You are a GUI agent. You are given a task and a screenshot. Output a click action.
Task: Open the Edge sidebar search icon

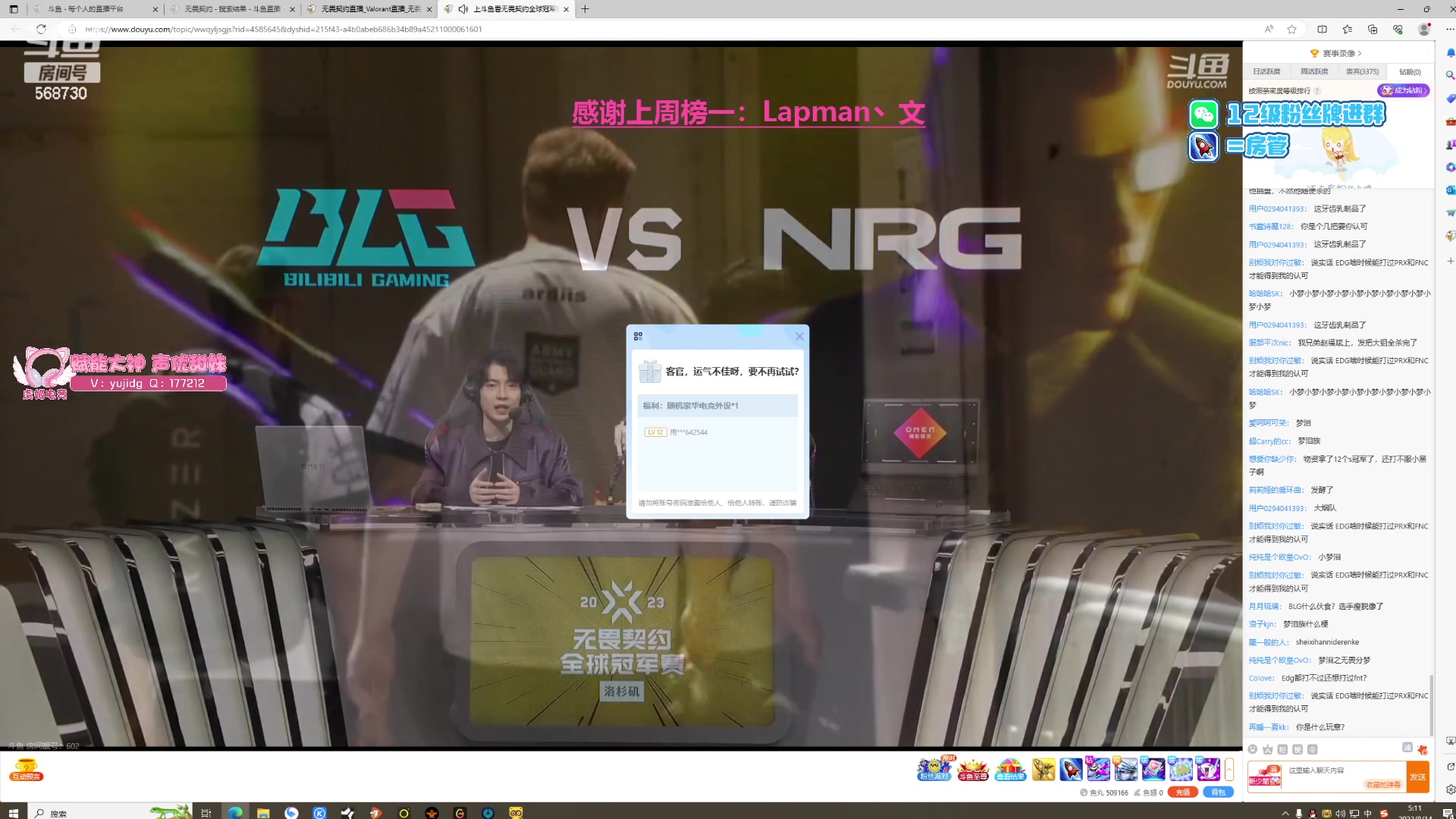(1450, 75)
